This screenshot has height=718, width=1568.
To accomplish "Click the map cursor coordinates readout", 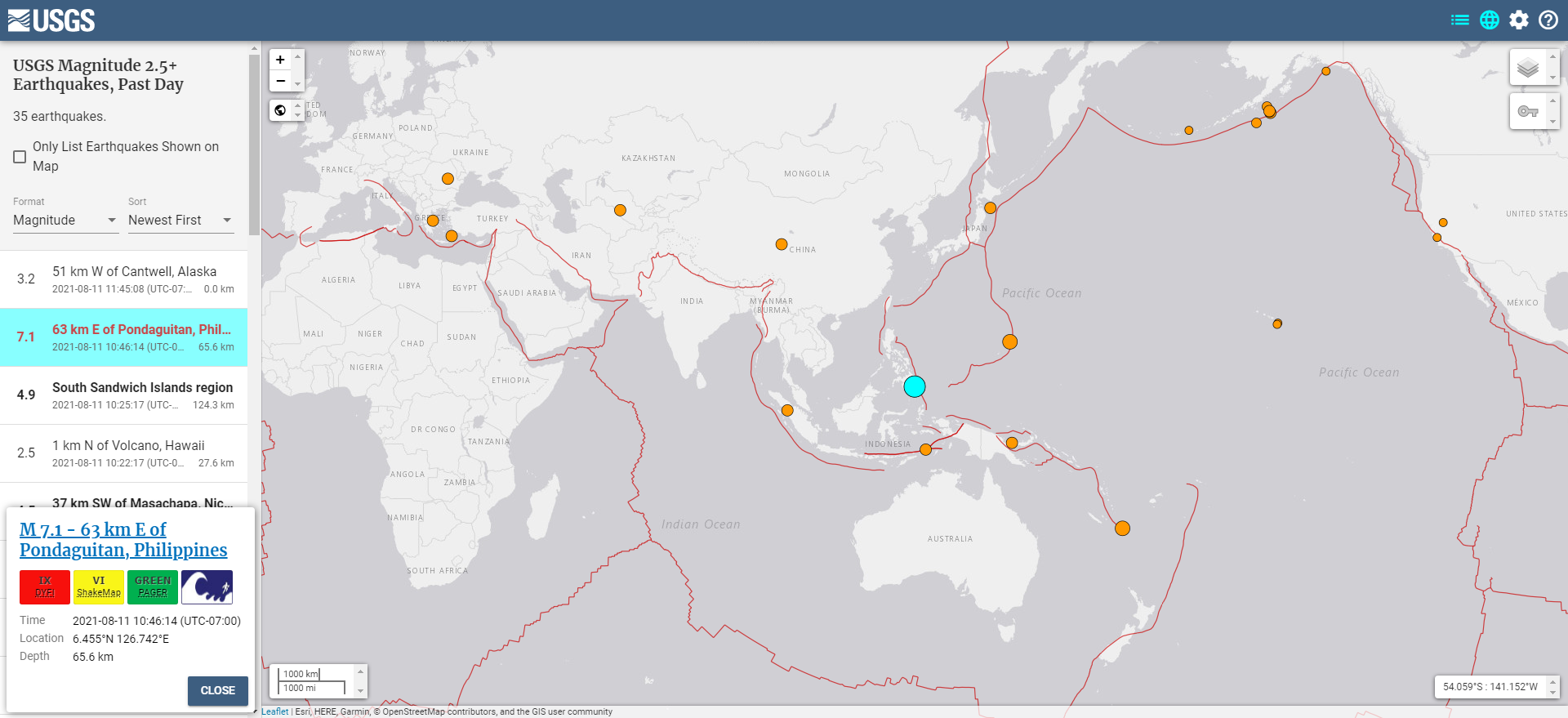I will pyautogui.click(x=1490, y=687).
